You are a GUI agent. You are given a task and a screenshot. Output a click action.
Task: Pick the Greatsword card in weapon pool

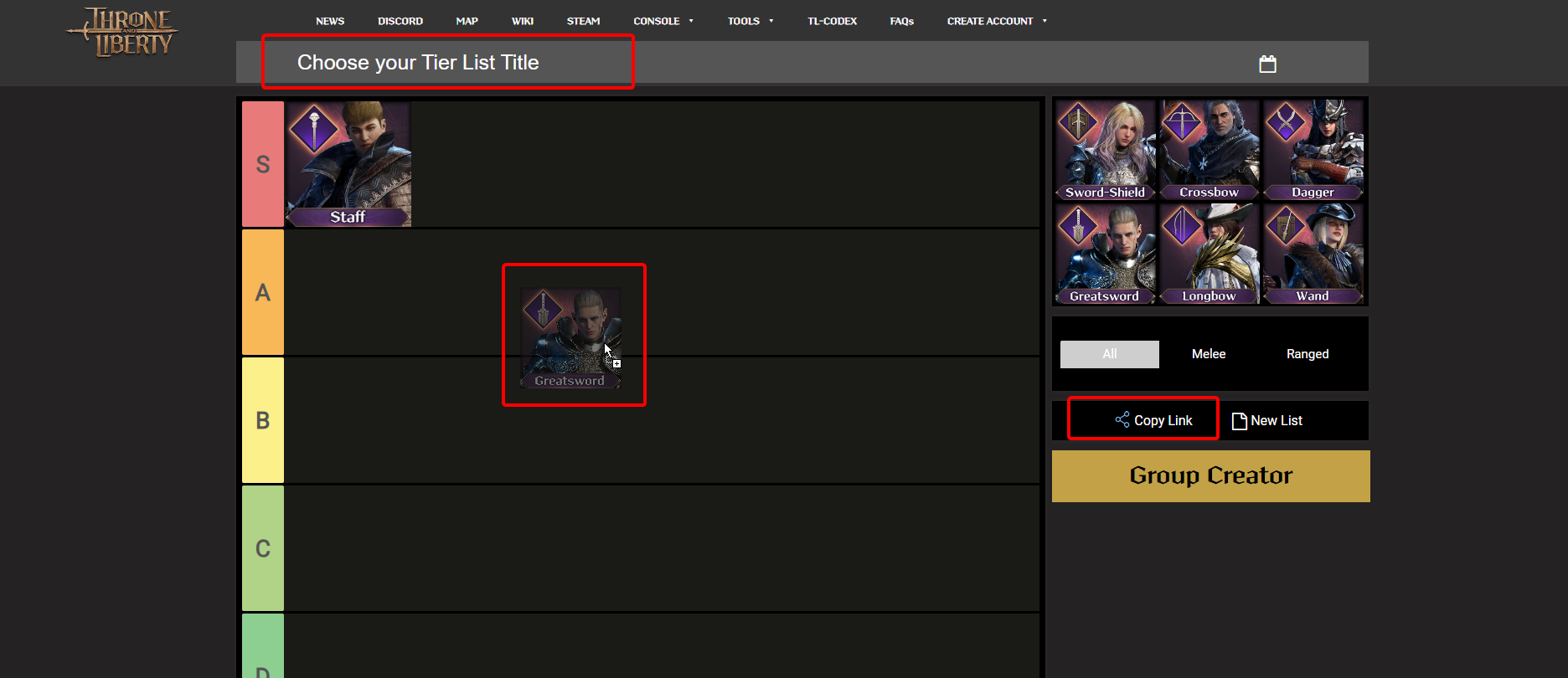(x=1105, y=254)
